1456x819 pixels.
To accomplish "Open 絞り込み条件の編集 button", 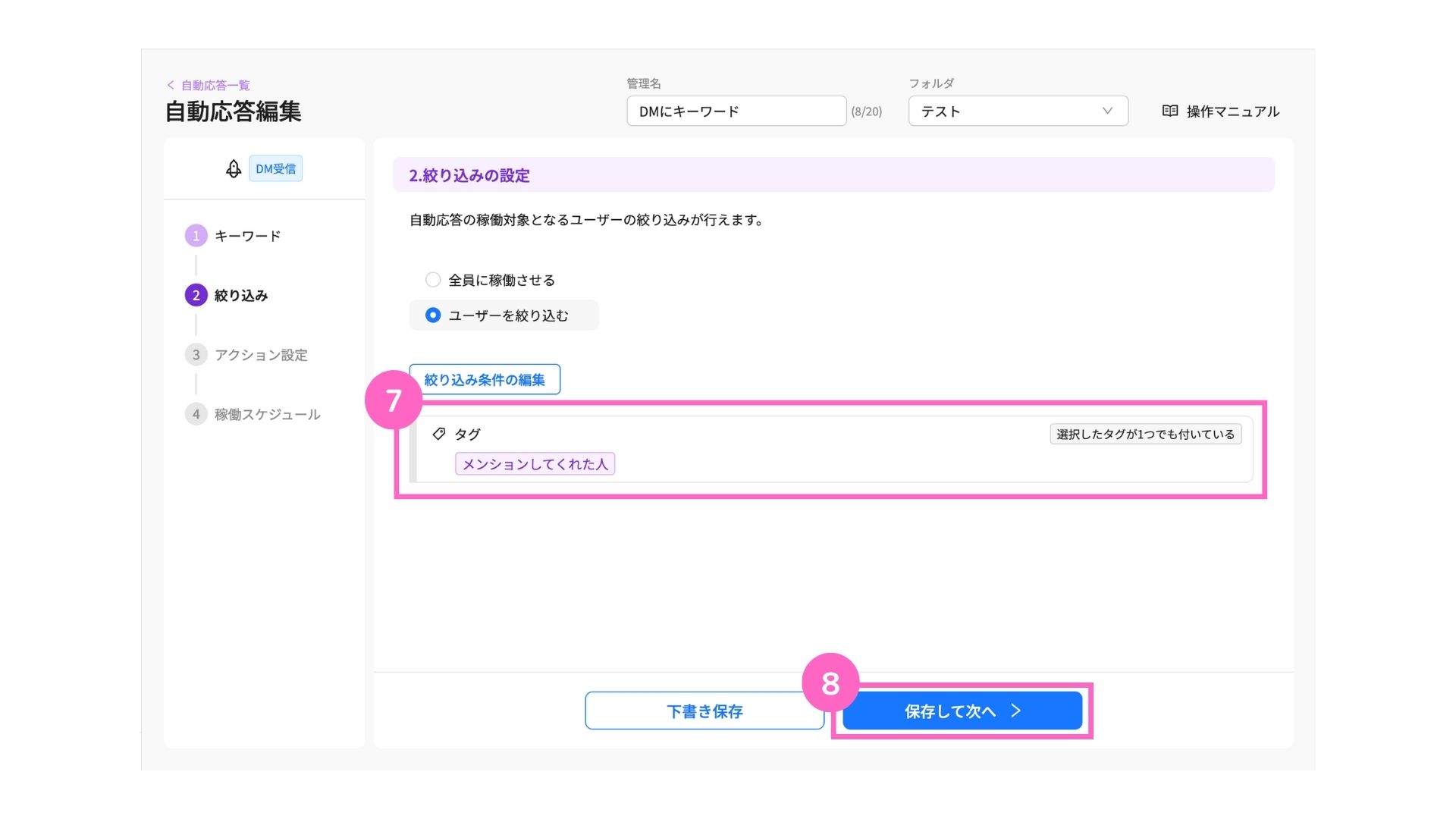I will click(485, 379).
